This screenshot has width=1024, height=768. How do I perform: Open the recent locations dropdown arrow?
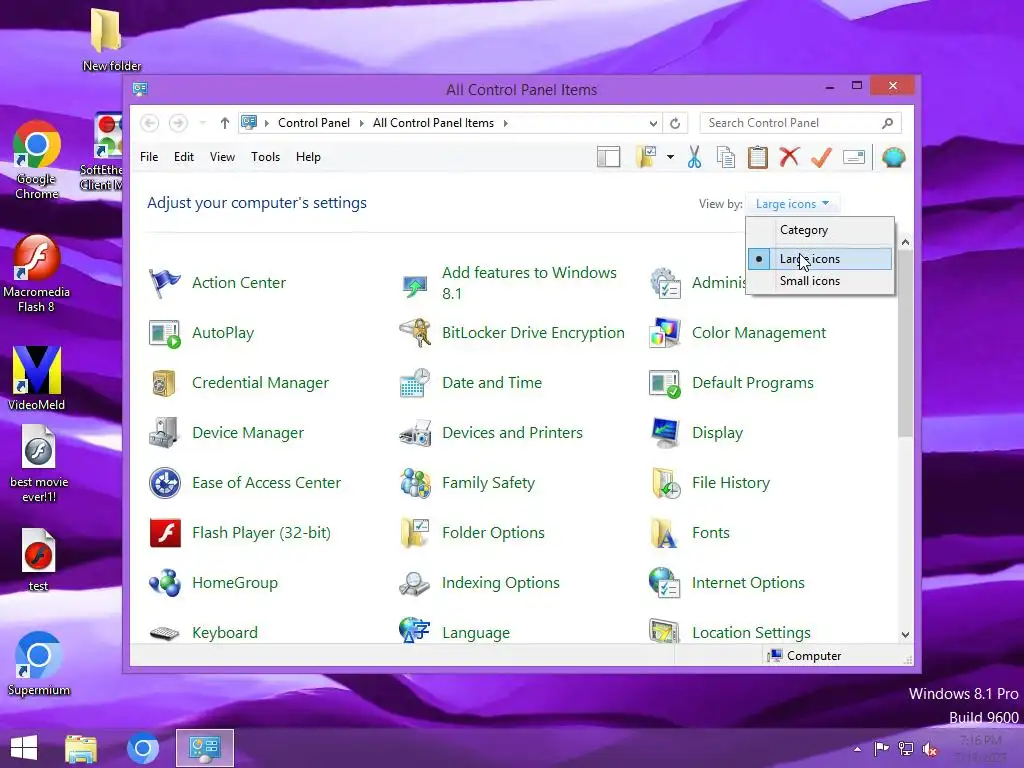coord(202,123)
